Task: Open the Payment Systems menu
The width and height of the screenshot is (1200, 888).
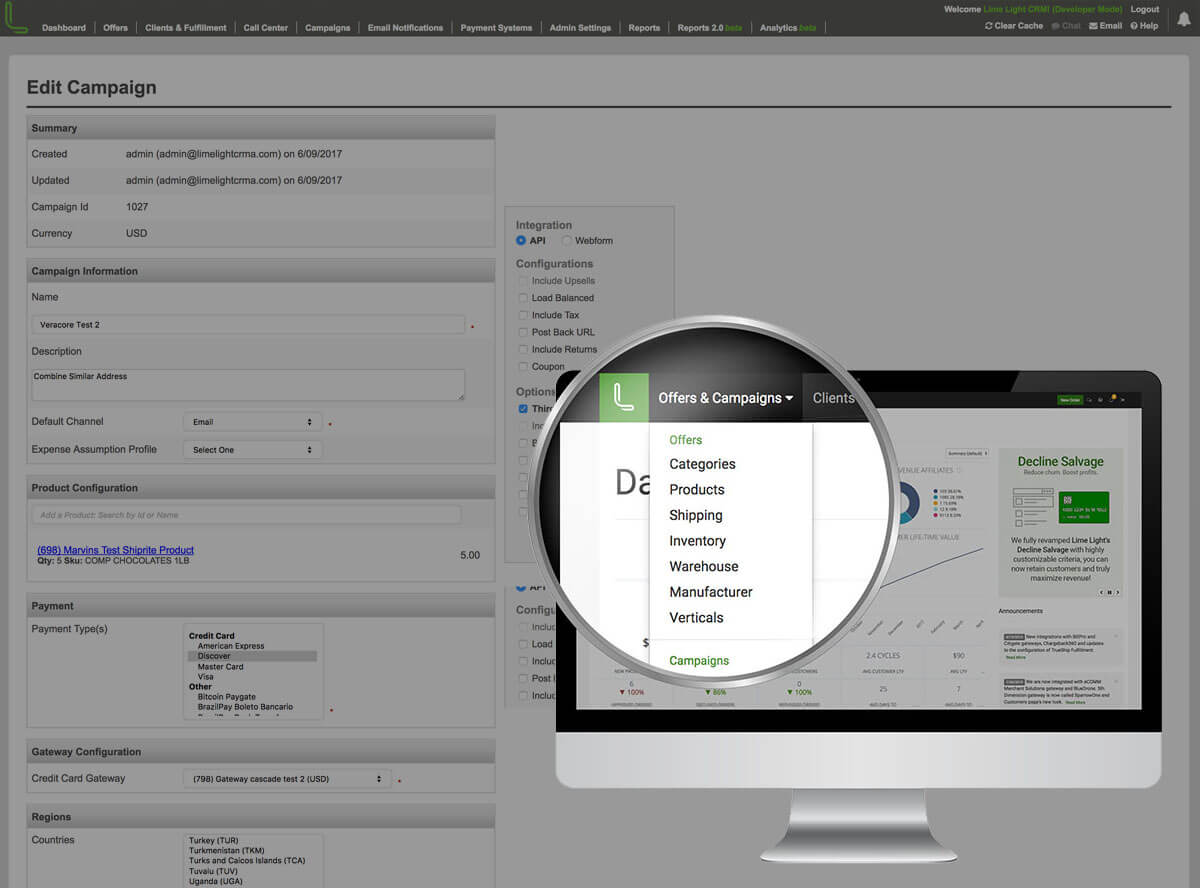Action: 496,28
